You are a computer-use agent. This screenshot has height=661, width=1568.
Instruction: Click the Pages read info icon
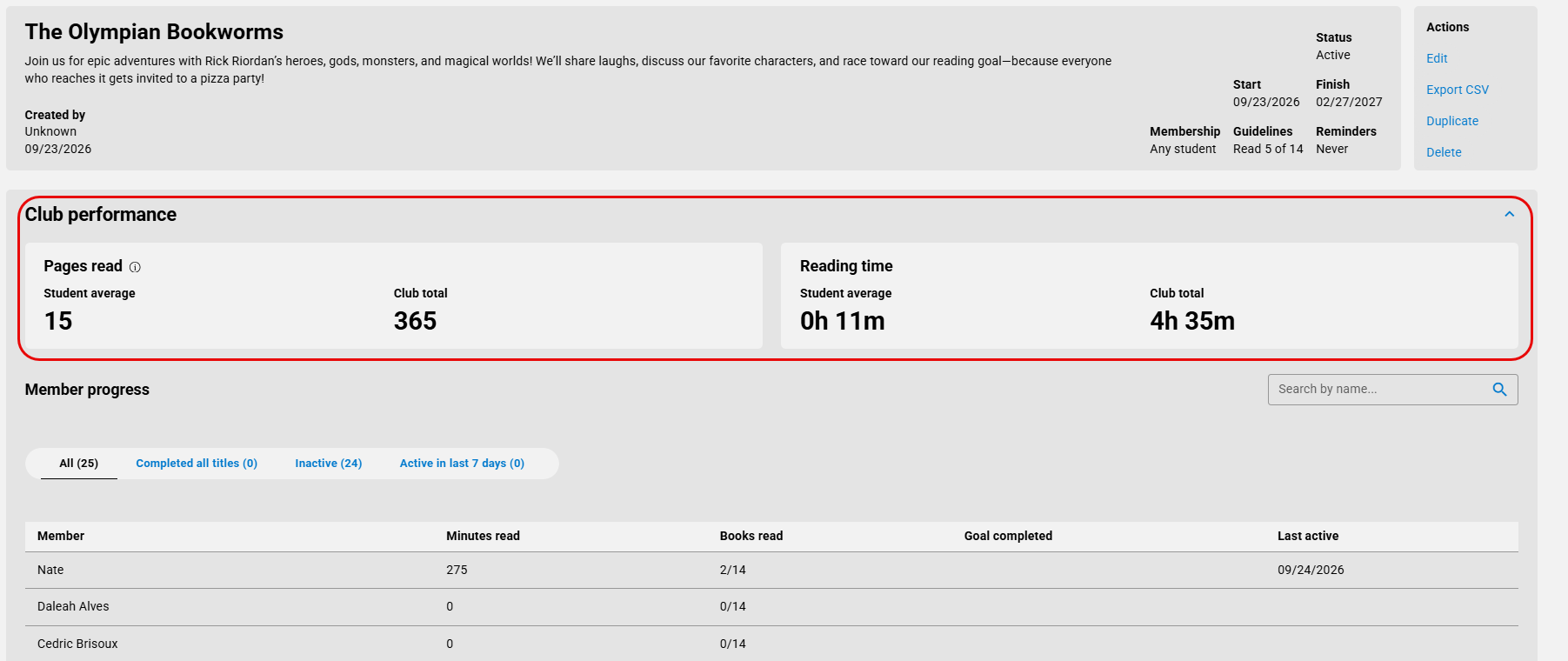(135, 267)
